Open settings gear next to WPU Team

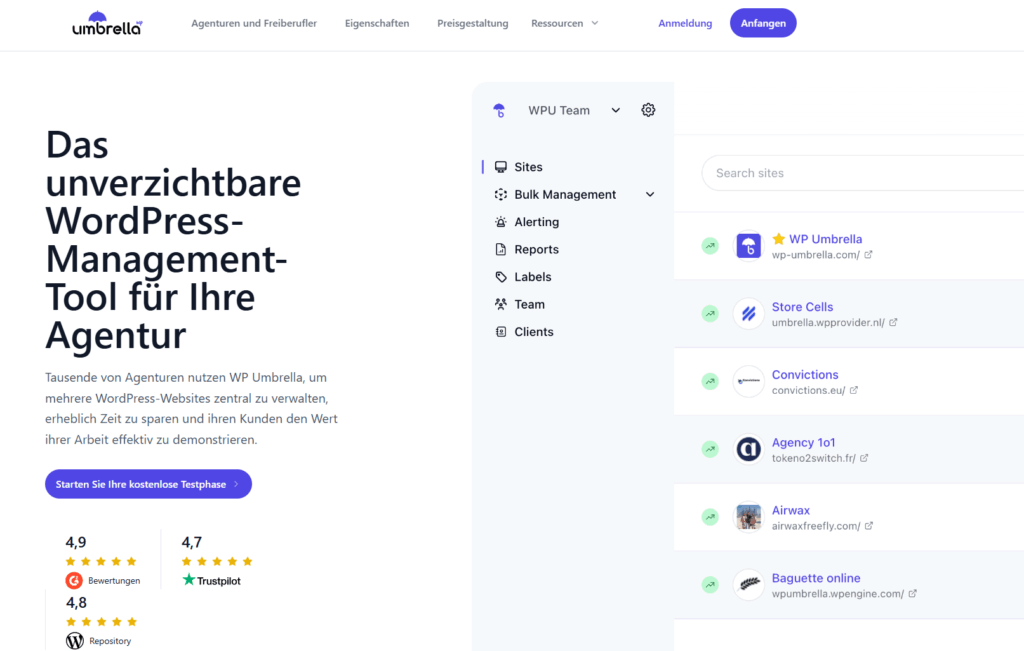click(x=648, y=110)
